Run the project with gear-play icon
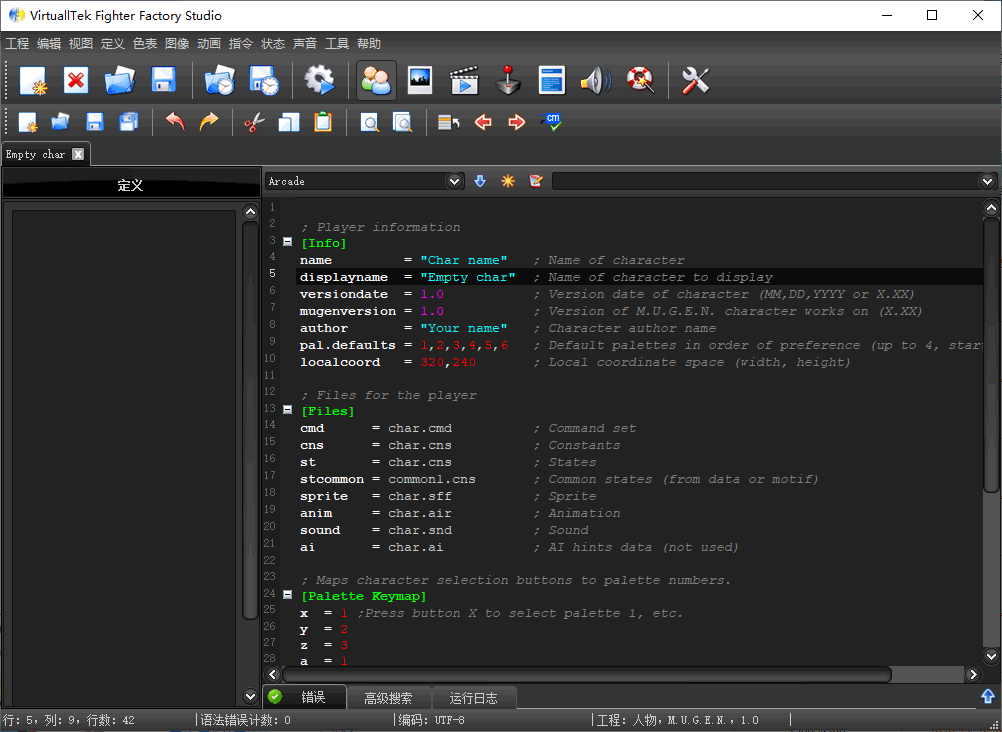The image size is (1002, 732). pos(320,80)
